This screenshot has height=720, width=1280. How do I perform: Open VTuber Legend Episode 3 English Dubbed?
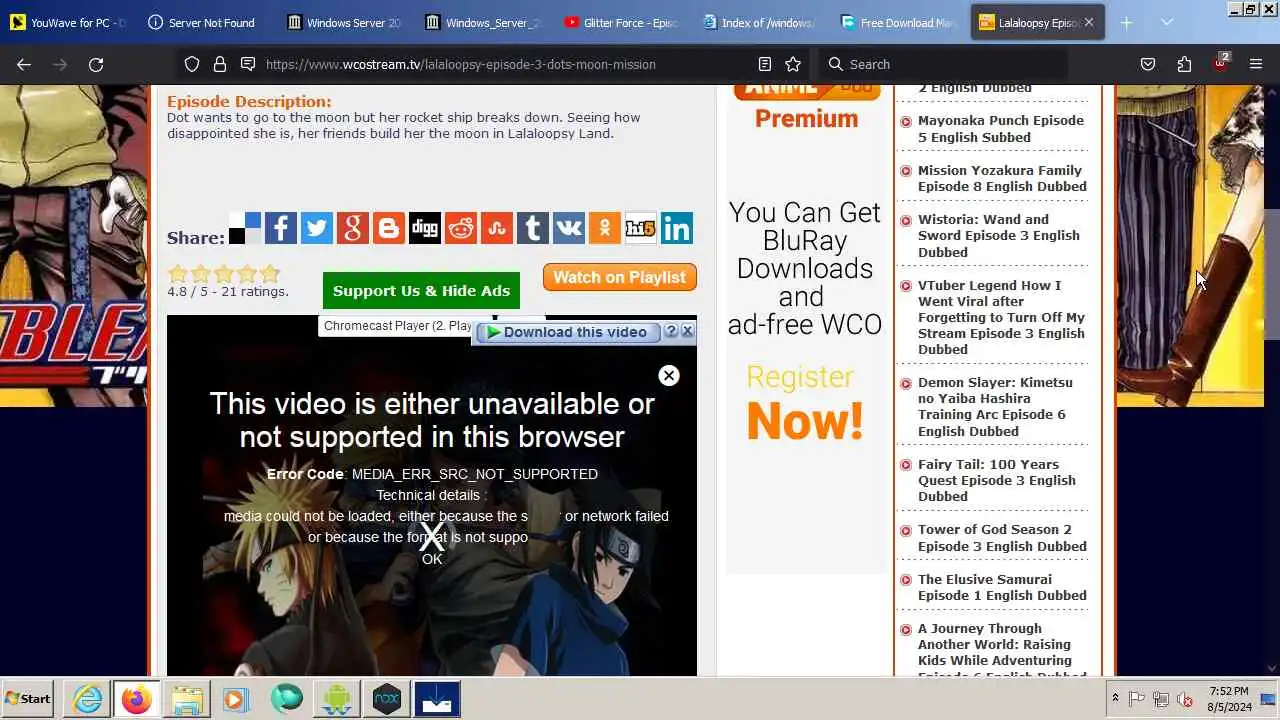(1001, 317)
